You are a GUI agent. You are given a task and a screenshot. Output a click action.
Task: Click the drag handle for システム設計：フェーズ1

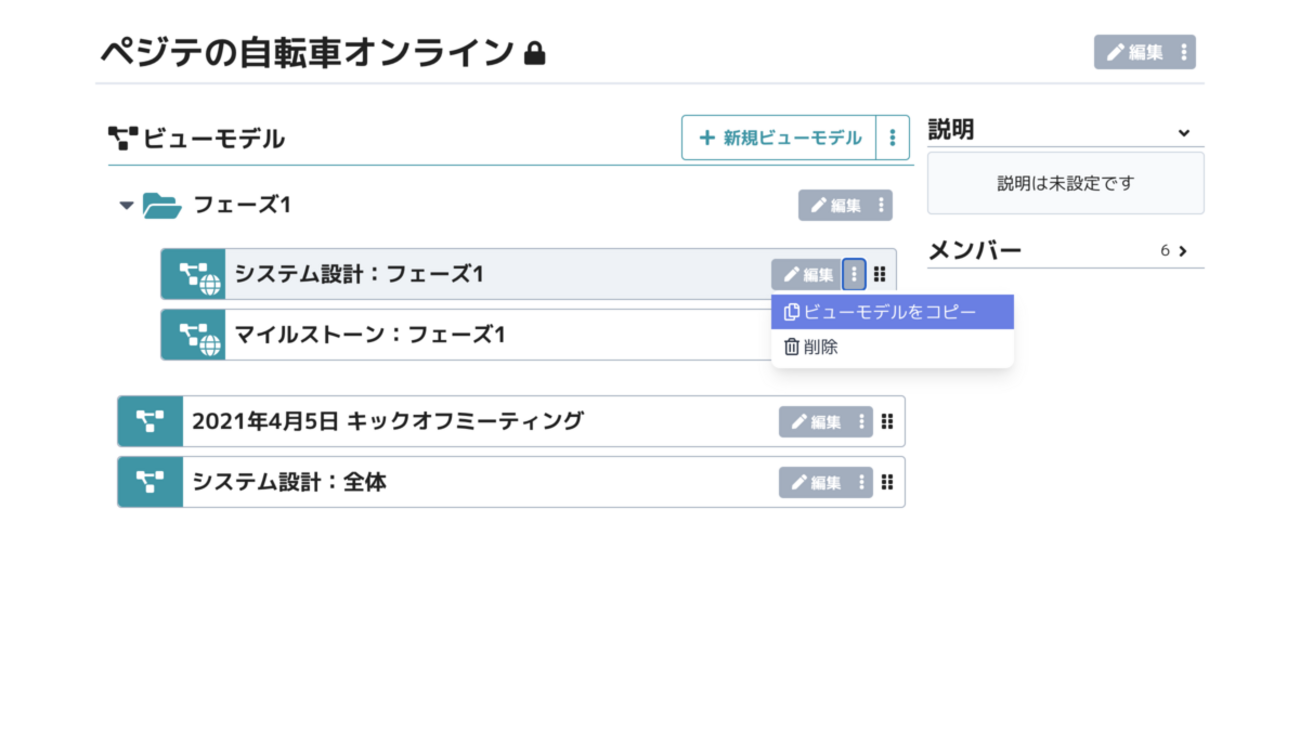[880, 274]
